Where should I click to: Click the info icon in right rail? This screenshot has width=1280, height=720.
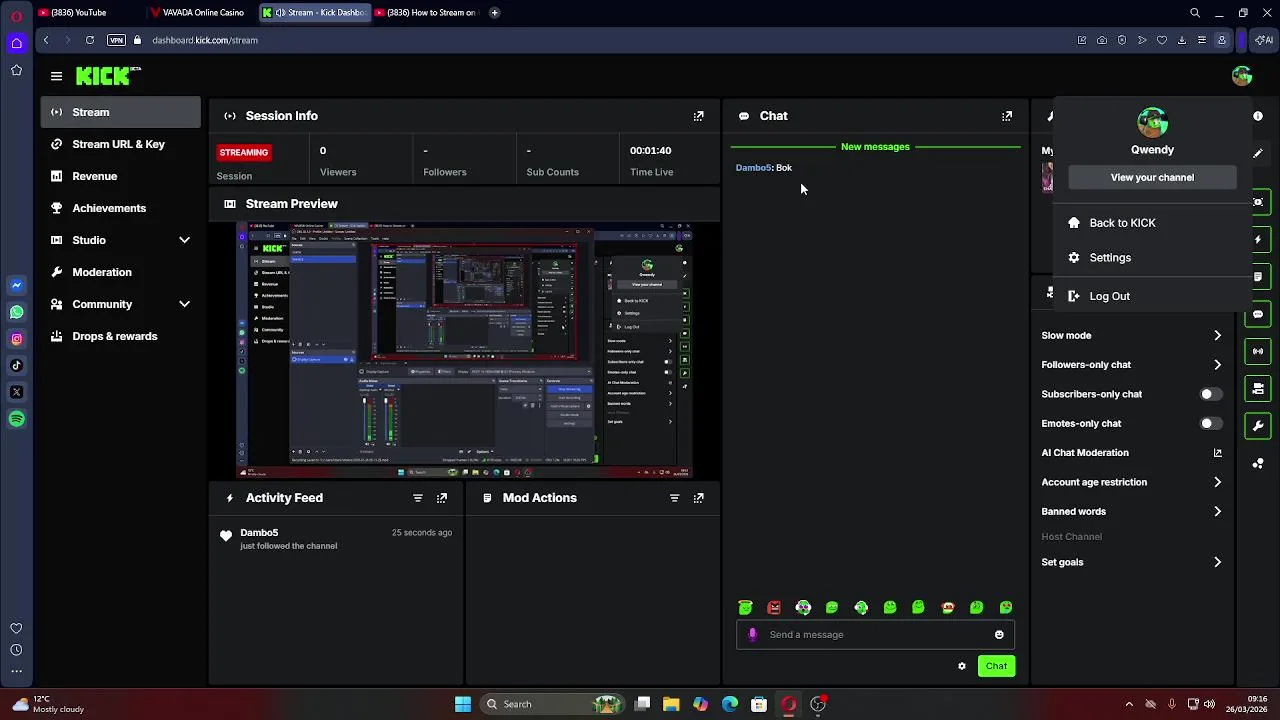coord(1258,116)
